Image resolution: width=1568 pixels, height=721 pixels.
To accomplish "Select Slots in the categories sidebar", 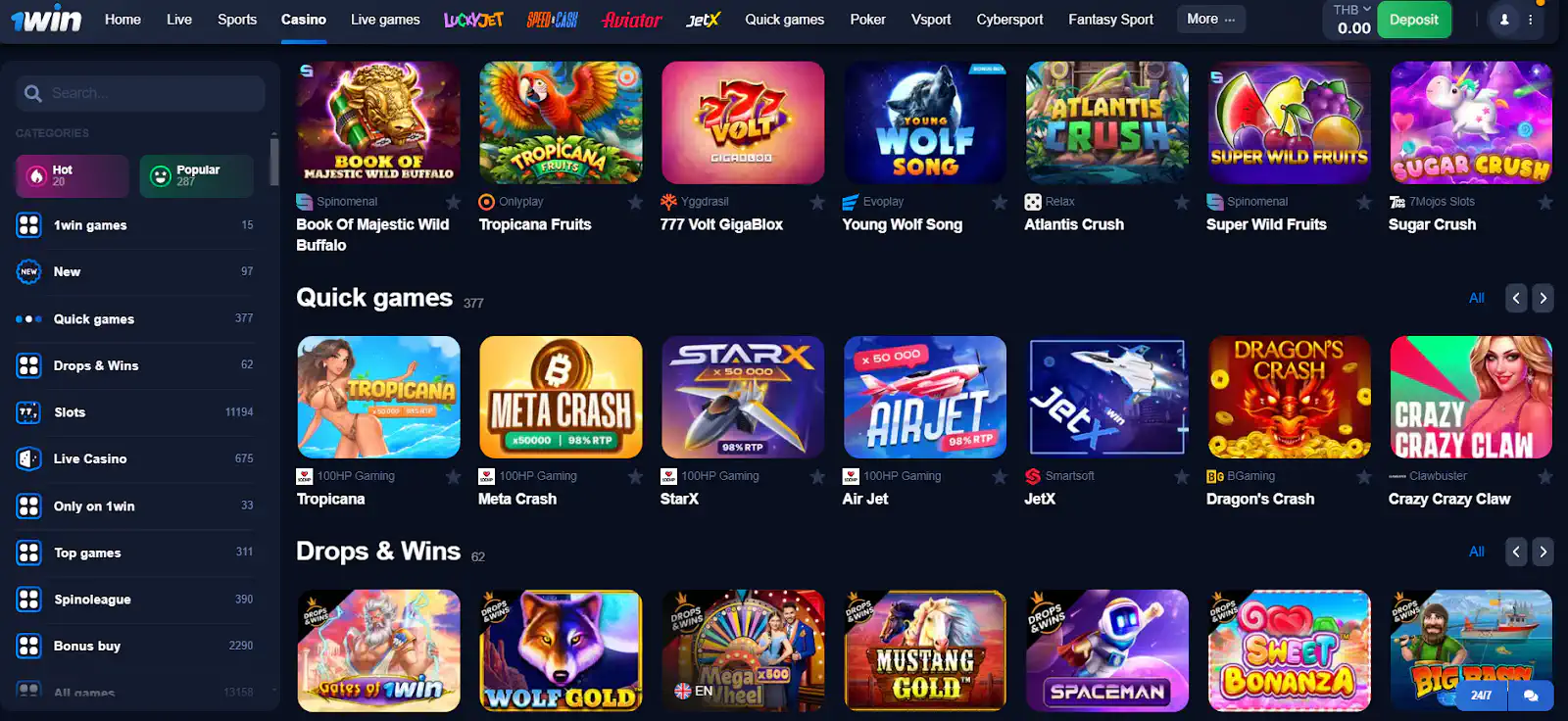I will coord(134,412).
